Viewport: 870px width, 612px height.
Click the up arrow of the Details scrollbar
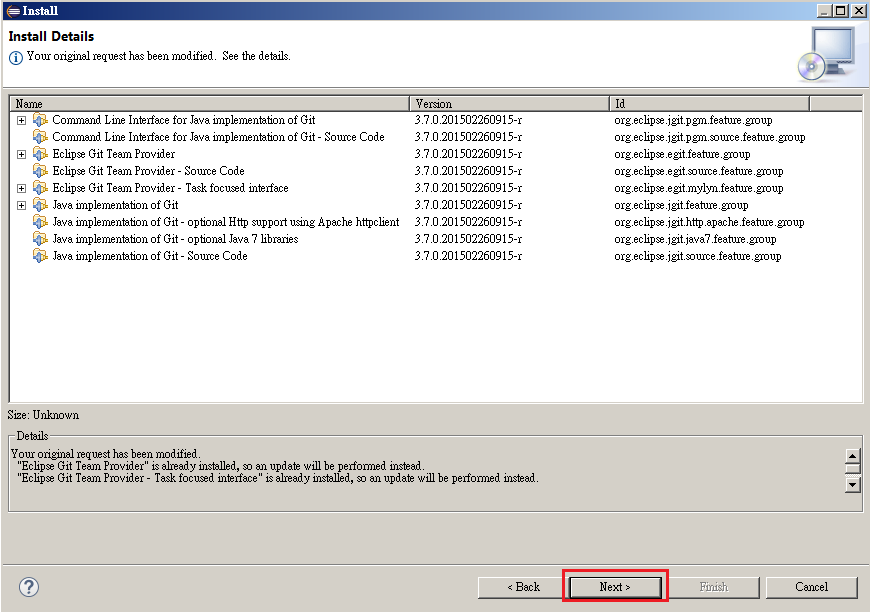click(853, 456)
